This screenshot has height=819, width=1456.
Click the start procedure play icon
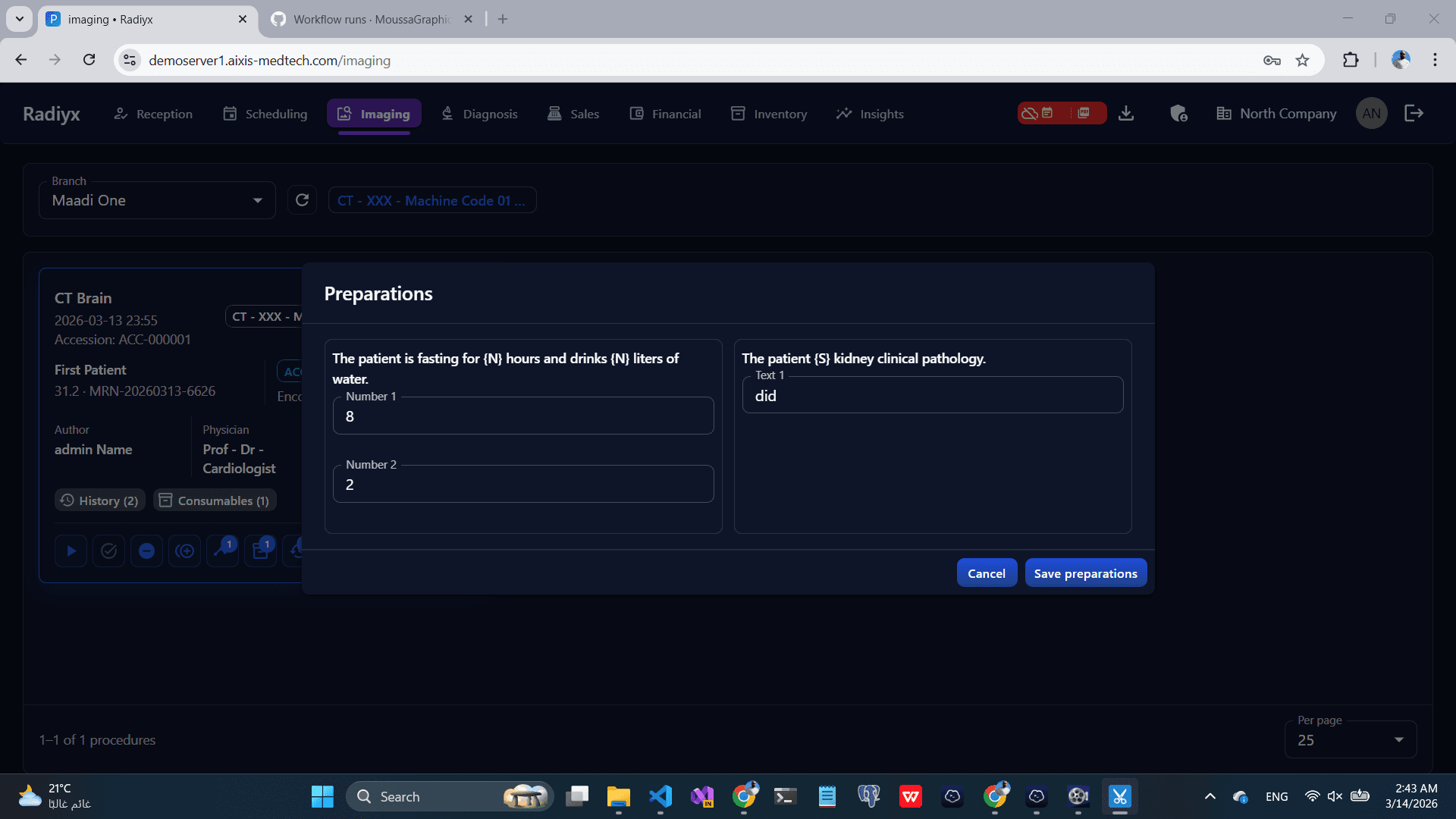point(71,551)
